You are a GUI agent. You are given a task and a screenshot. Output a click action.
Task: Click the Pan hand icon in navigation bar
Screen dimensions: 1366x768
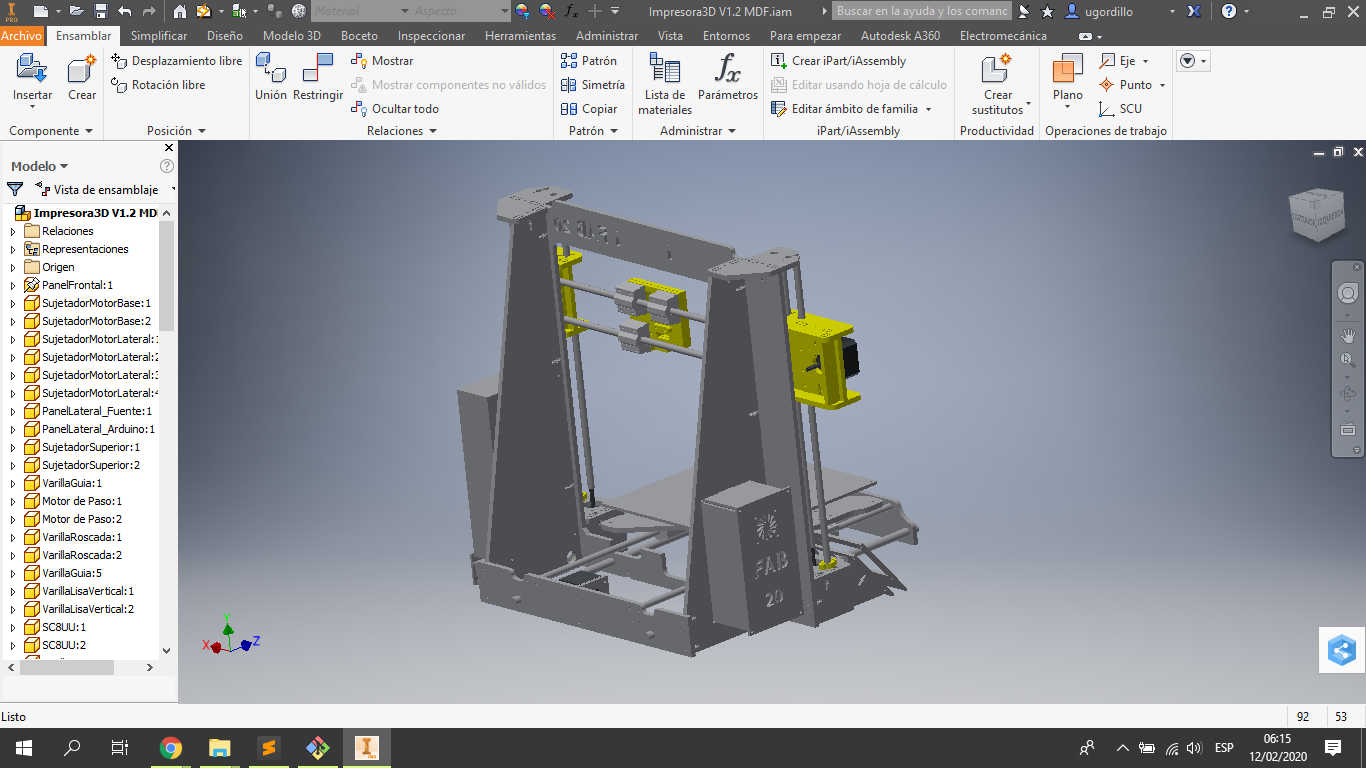[x=1347, y=336]
